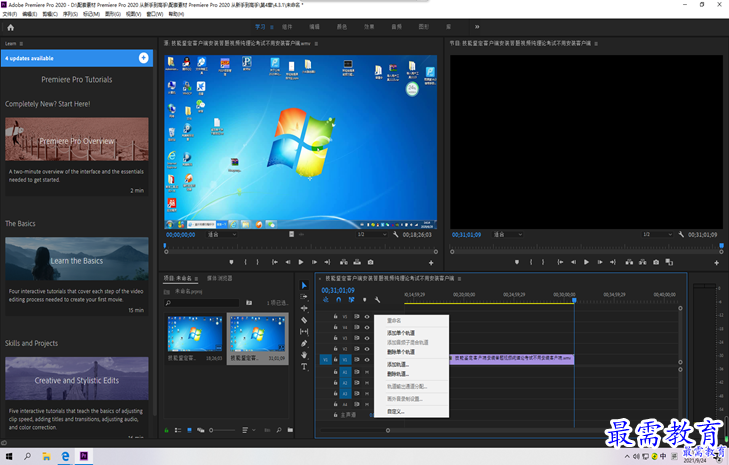
Task: Click Find magnifier at Project panel bottom
Action: 278,430
